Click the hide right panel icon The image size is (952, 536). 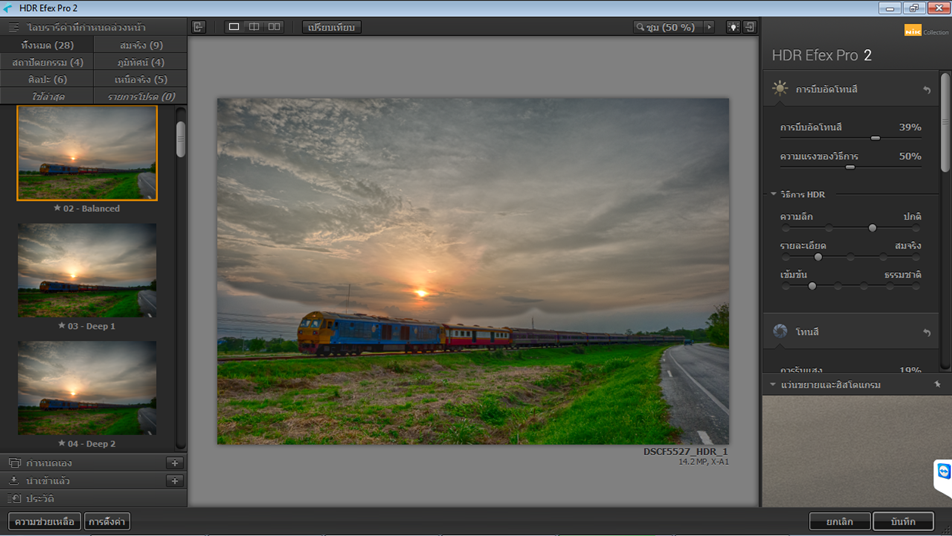(x=750, y=27)
